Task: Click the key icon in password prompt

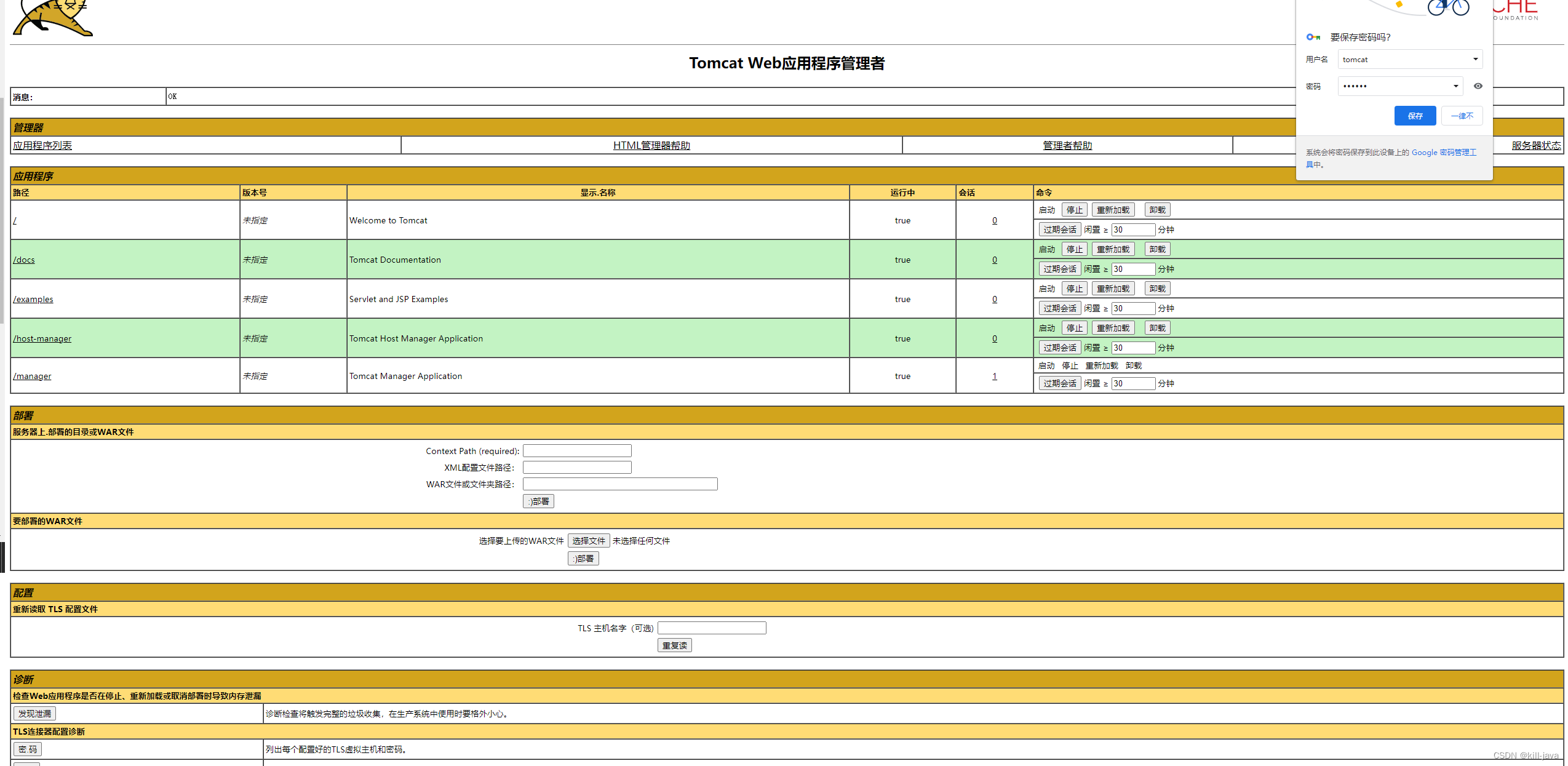Action: (x=1313, y=37)
